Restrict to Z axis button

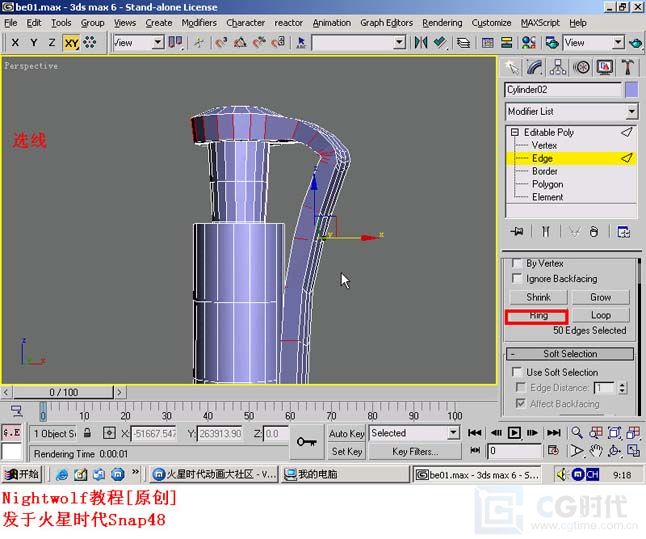[x=52, y=42]
